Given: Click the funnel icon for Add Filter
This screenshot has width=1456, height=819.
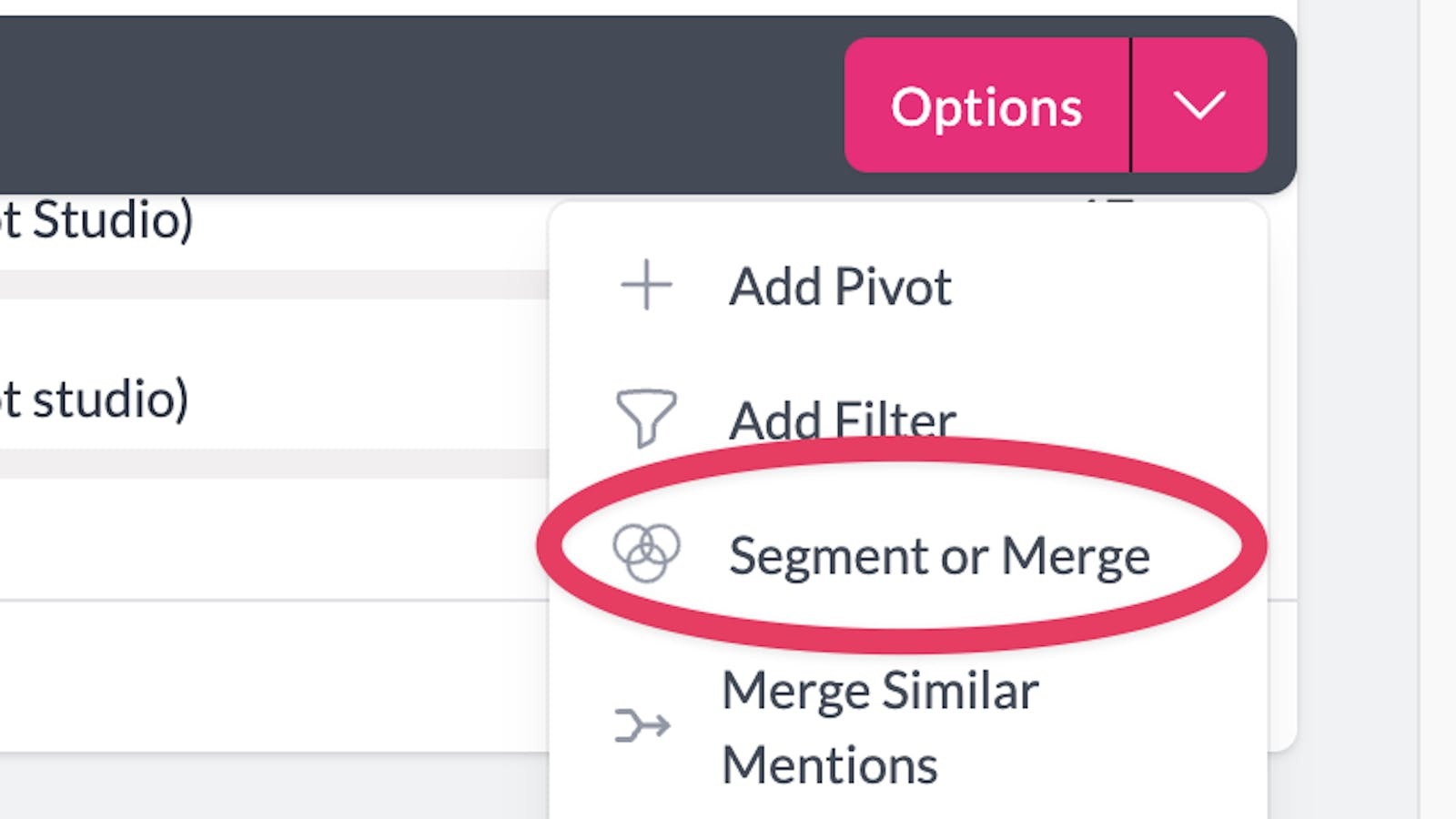Looking at the screenshot, I should [646, 419].
